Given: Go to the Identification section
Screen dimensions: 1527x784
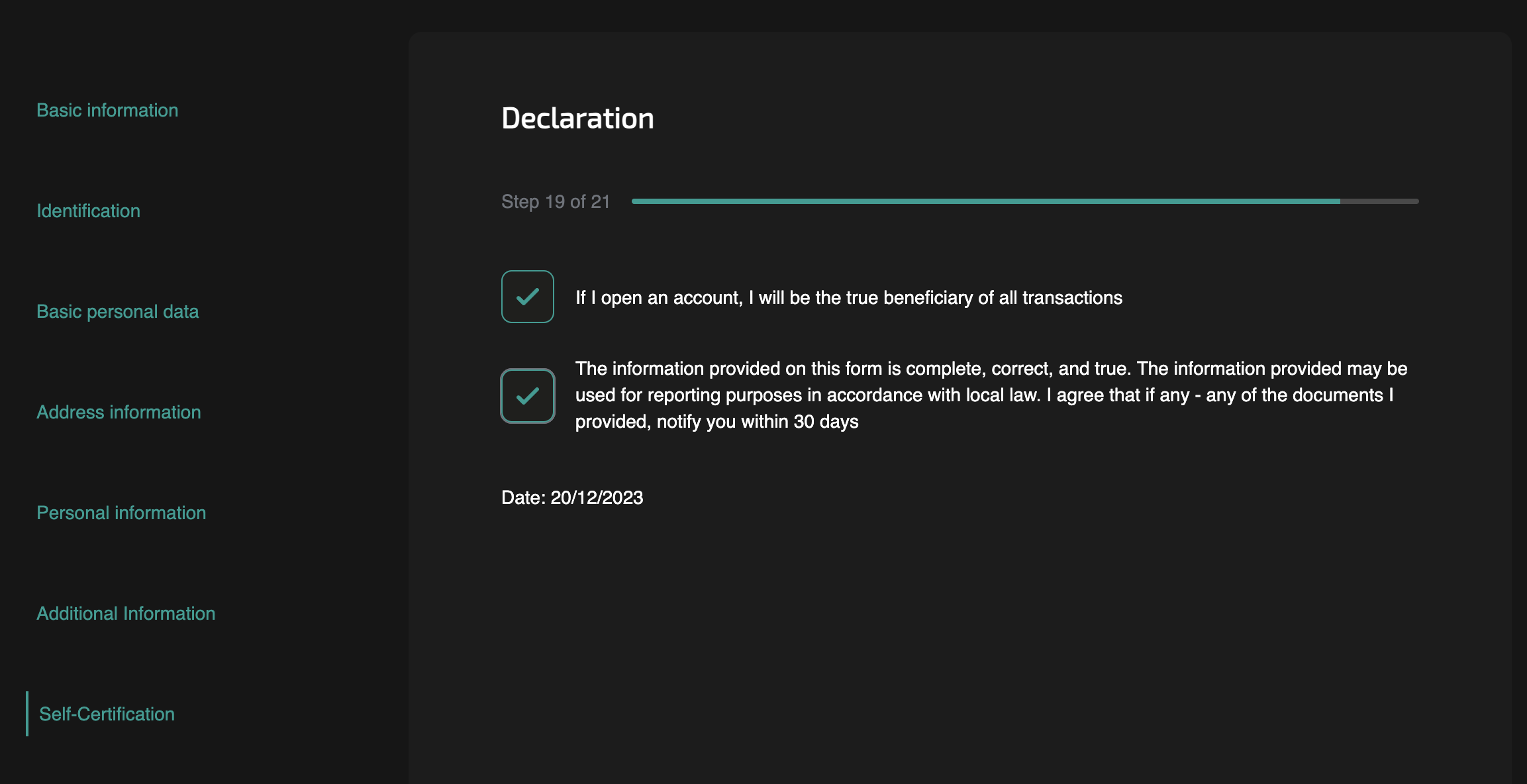Looking at the screenshot, I should click(88, 211).
